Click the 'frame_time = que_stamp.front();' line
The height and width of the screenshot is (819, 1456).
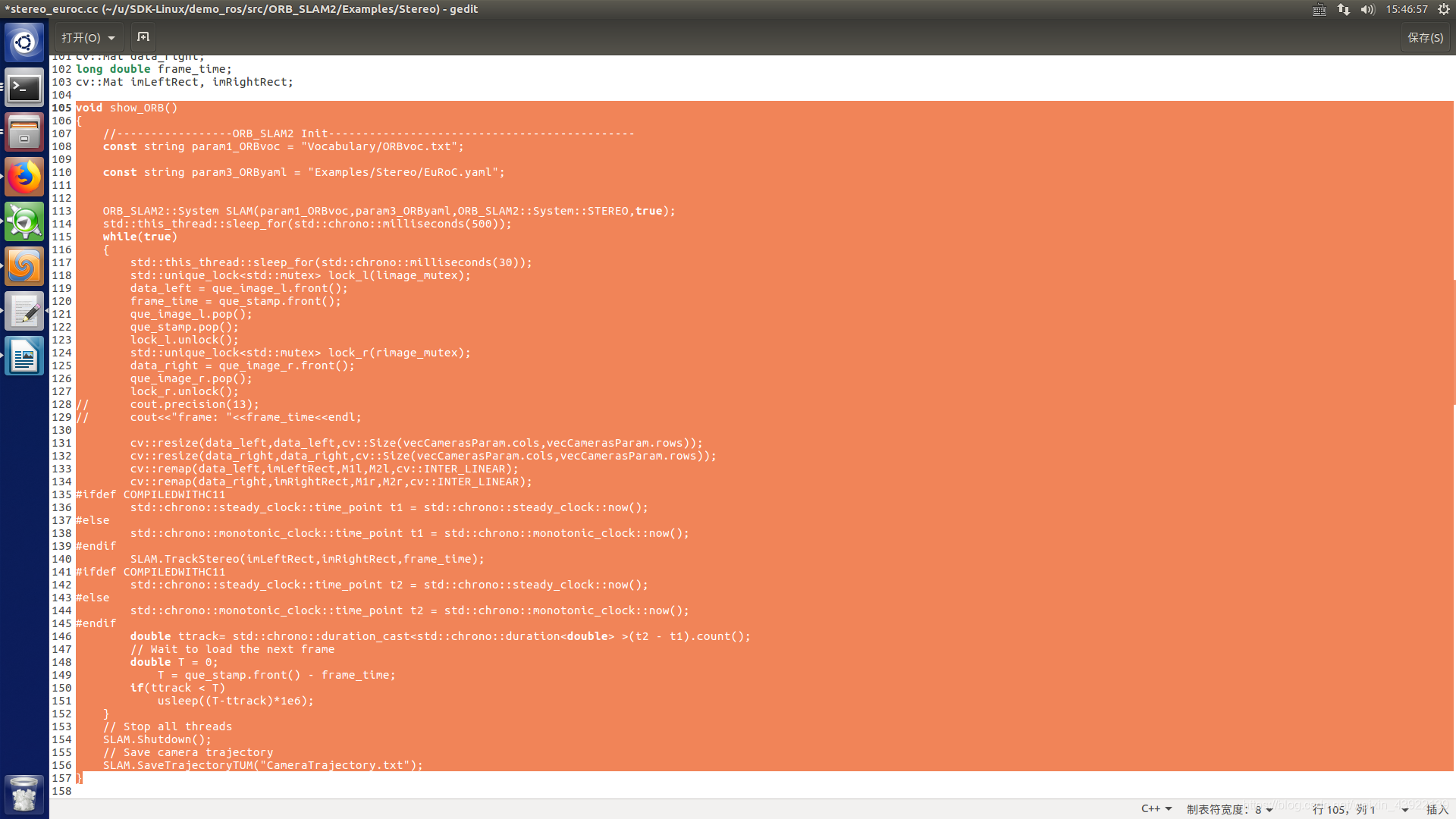pyautogui.click(x=236, y=301)
